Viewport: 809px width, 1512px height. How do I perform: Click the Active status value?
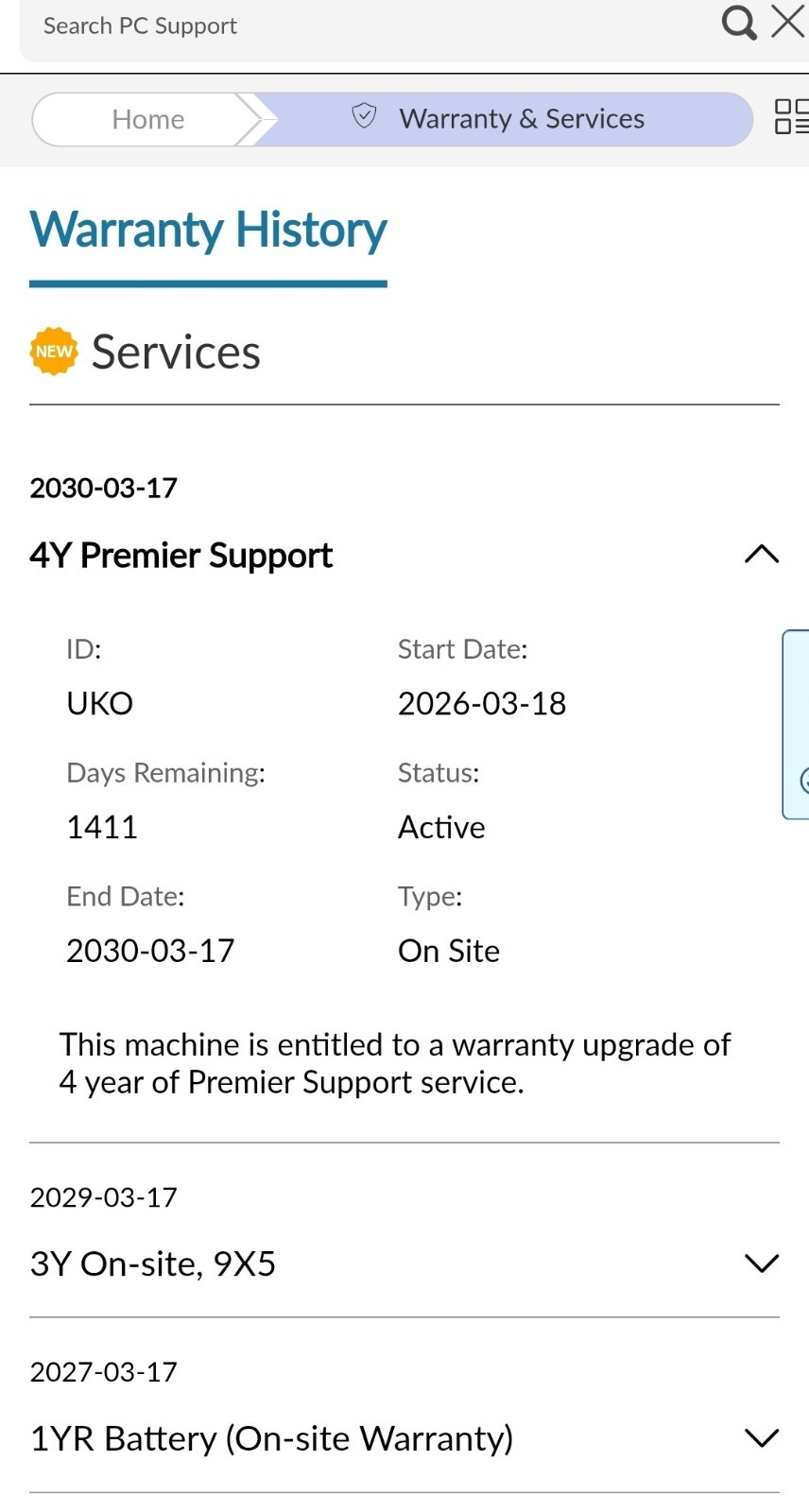tap(441, 827)
